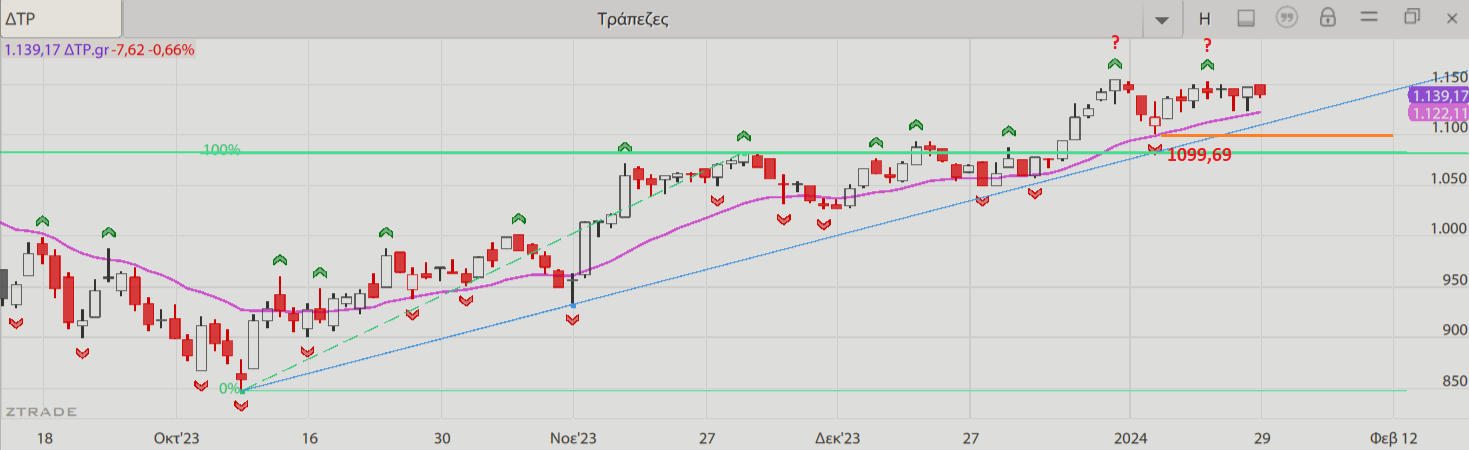Open the Τράπεζες symbol list dropdown arrow
The image size is (1469, 450).
(1161, 19)
